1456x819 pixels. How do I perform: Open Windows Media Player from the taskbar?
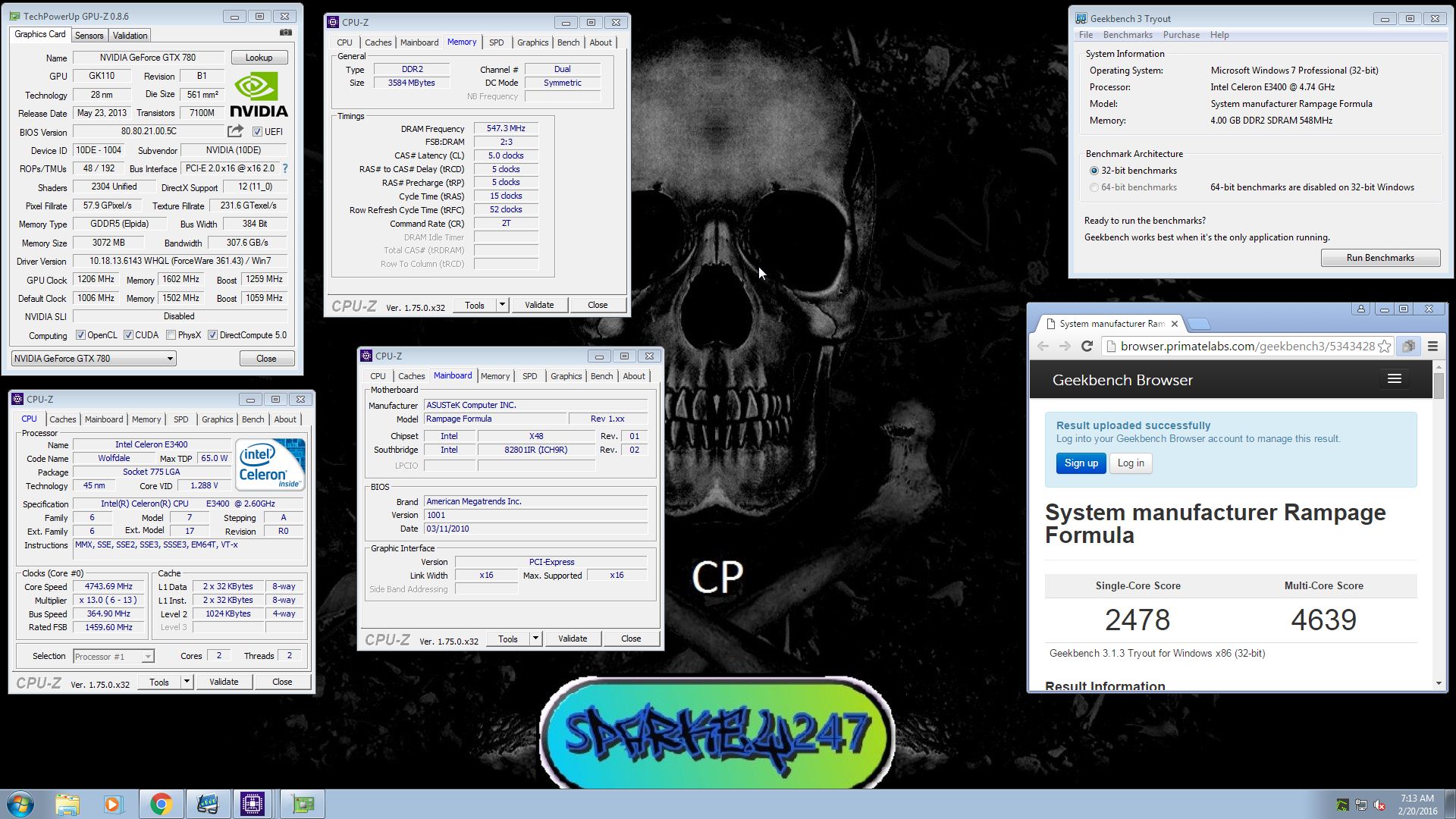[x=113, y=804]
